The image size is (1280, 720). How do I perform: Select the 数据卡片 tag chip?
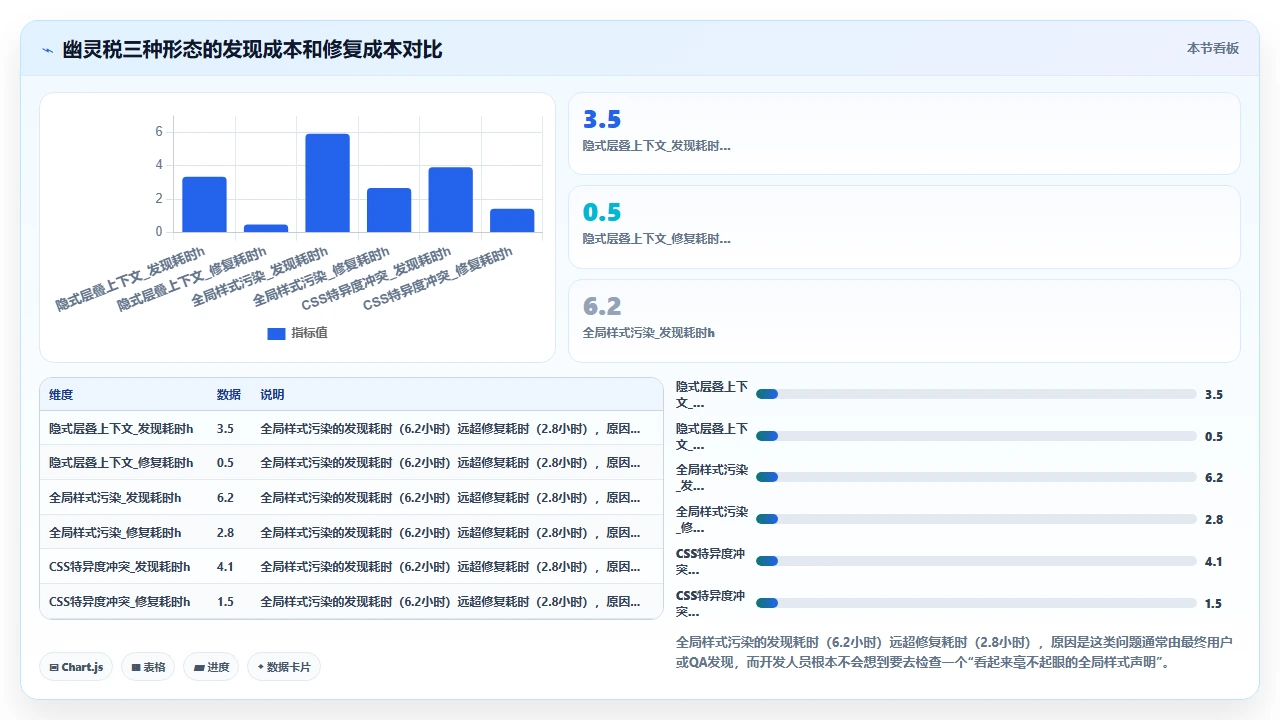[284, 667]
